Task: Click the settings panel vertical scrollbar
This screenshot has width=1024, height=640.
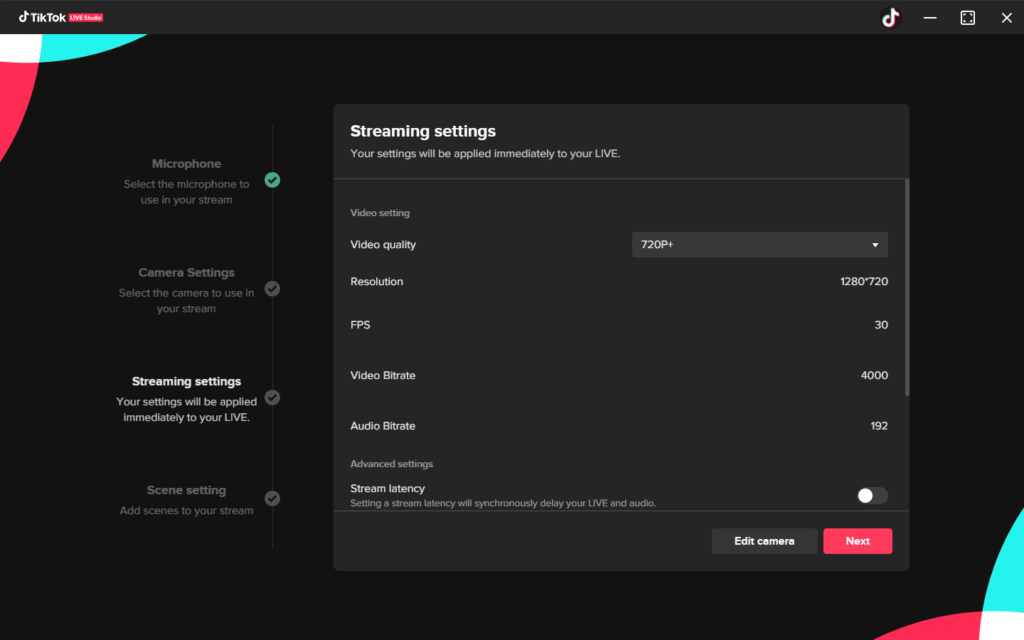Action: pos(907,288)
